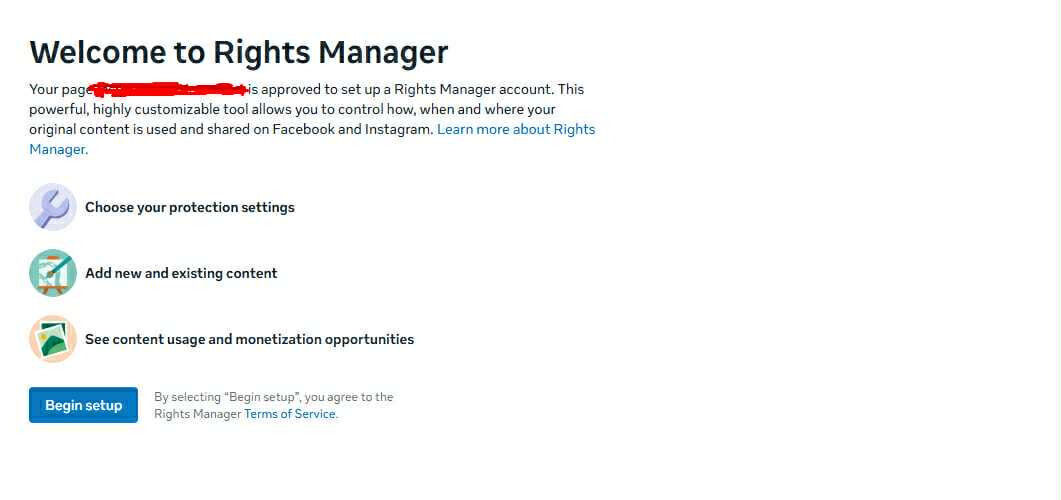Open the Terms of Service link
1061x500 pixels.
[290, 414]
